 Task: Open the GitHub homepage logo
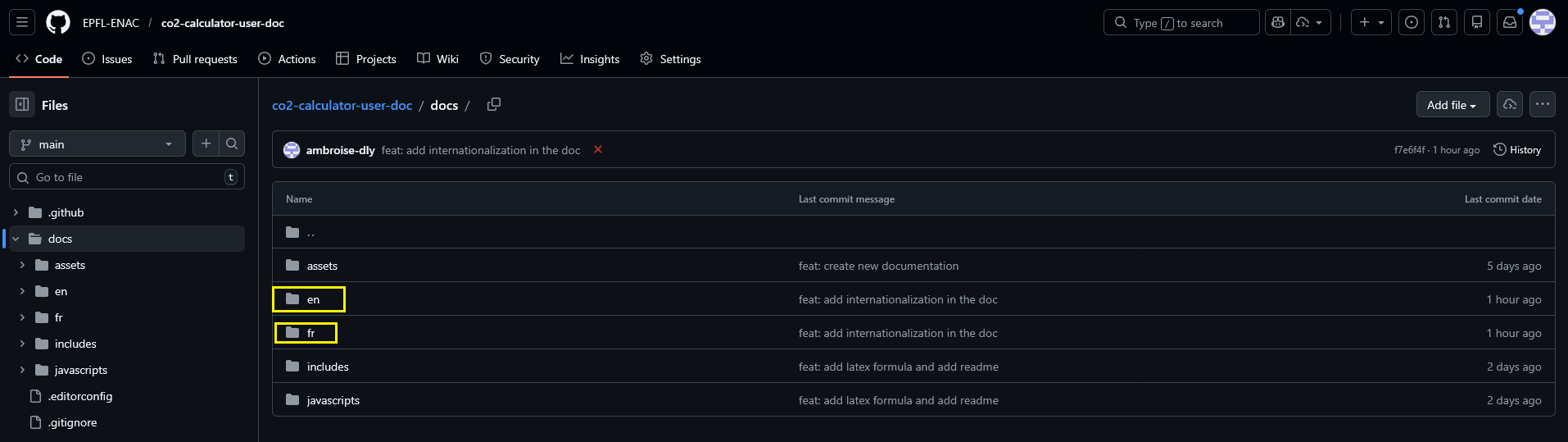[58, 23]
